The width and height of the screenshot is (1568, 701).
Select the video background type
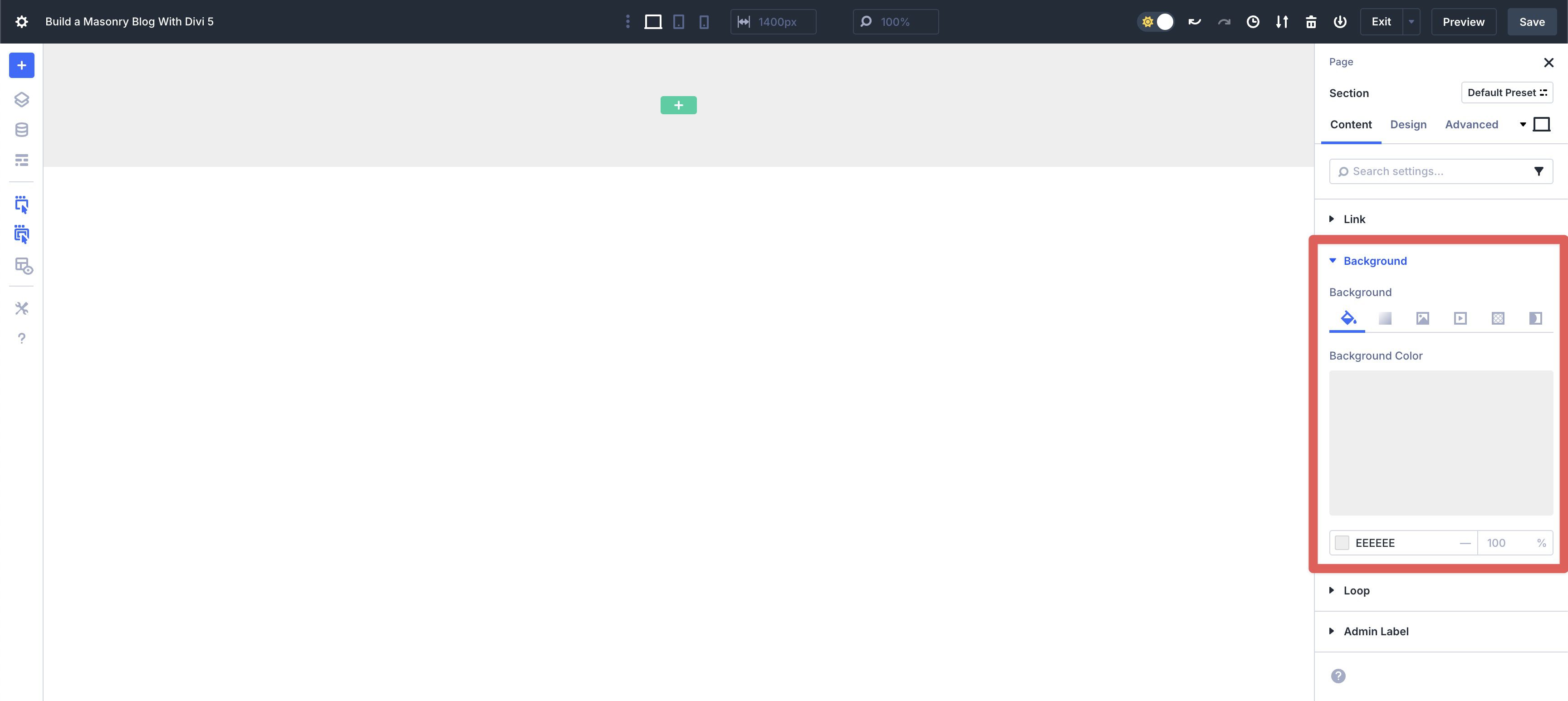1460,318
